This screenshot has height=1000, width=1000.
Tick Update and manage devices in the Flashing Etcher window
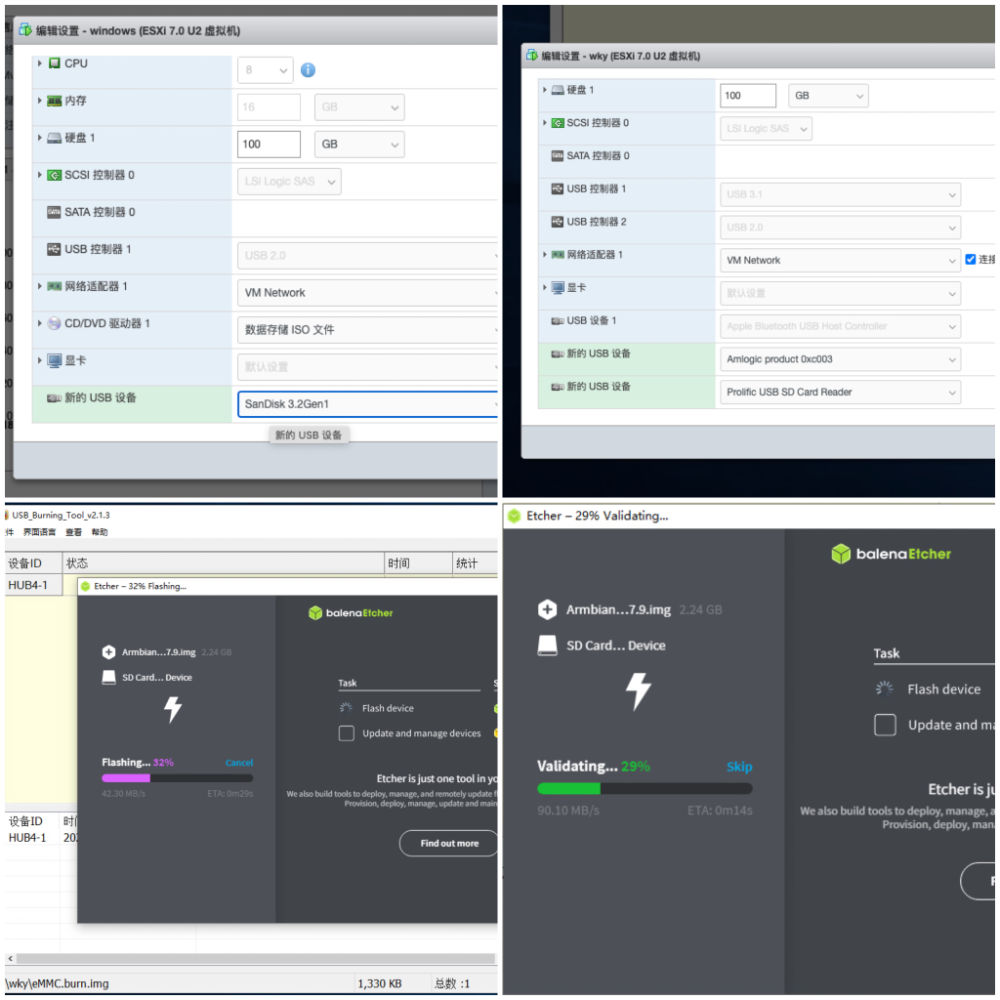(346, 733)
